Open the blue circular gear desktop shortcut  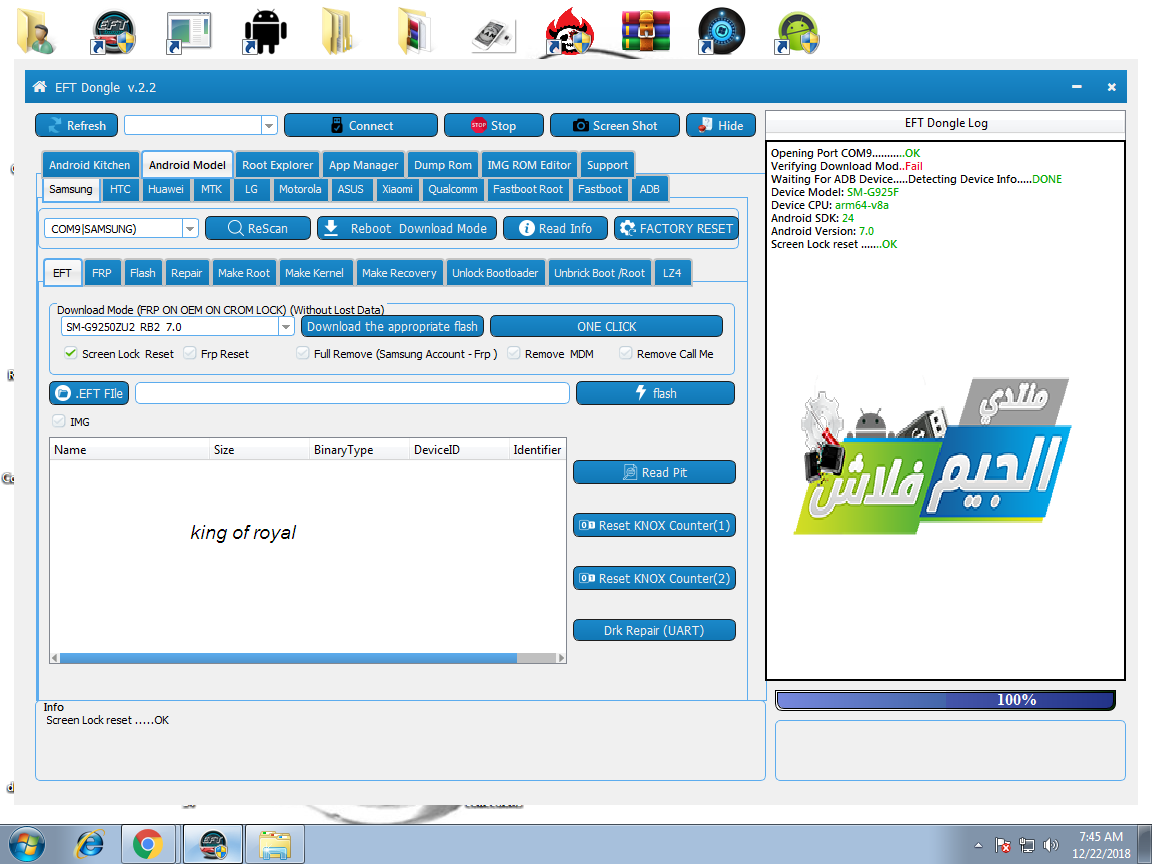[721, 32]
